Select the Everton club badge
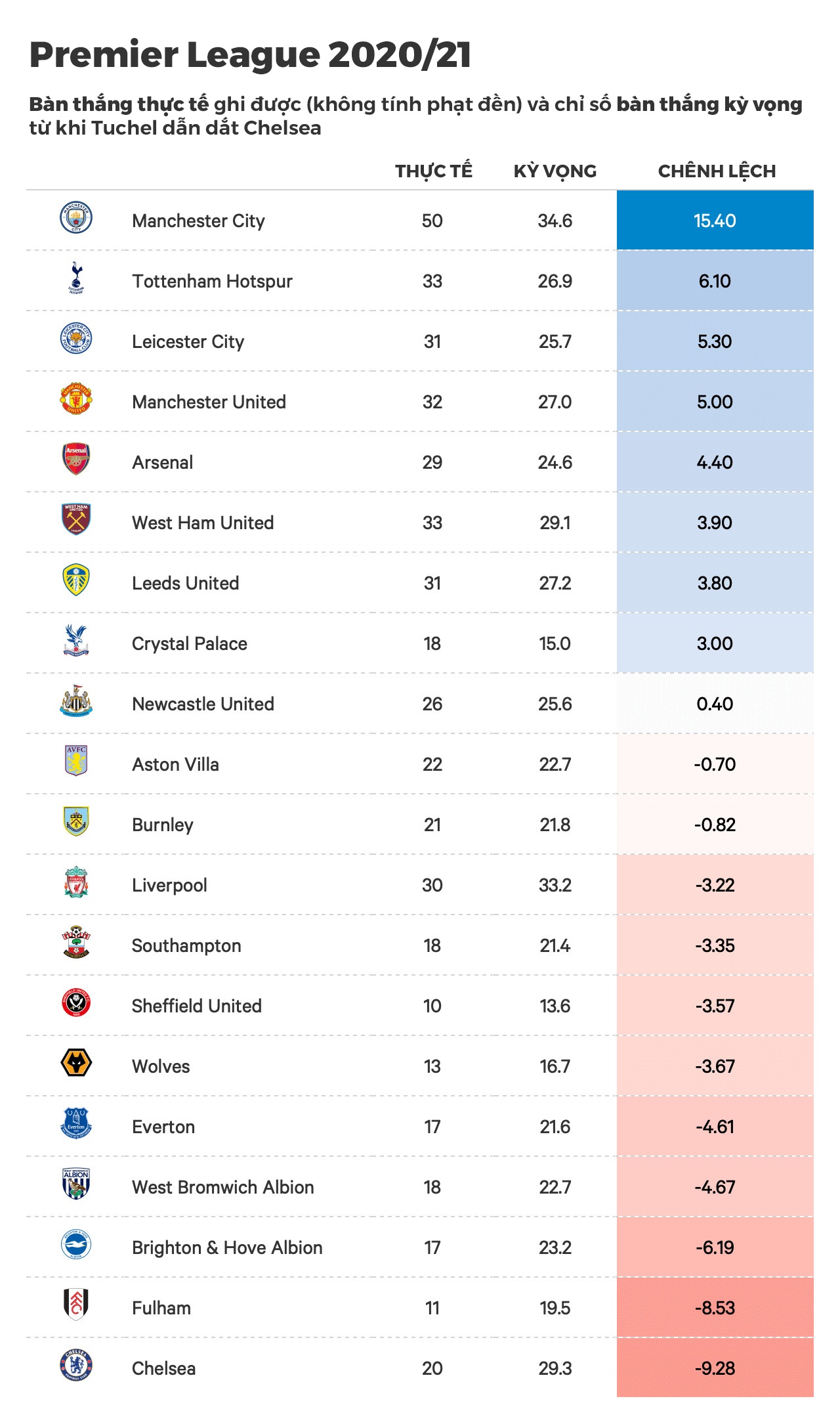 (76, 1123)
